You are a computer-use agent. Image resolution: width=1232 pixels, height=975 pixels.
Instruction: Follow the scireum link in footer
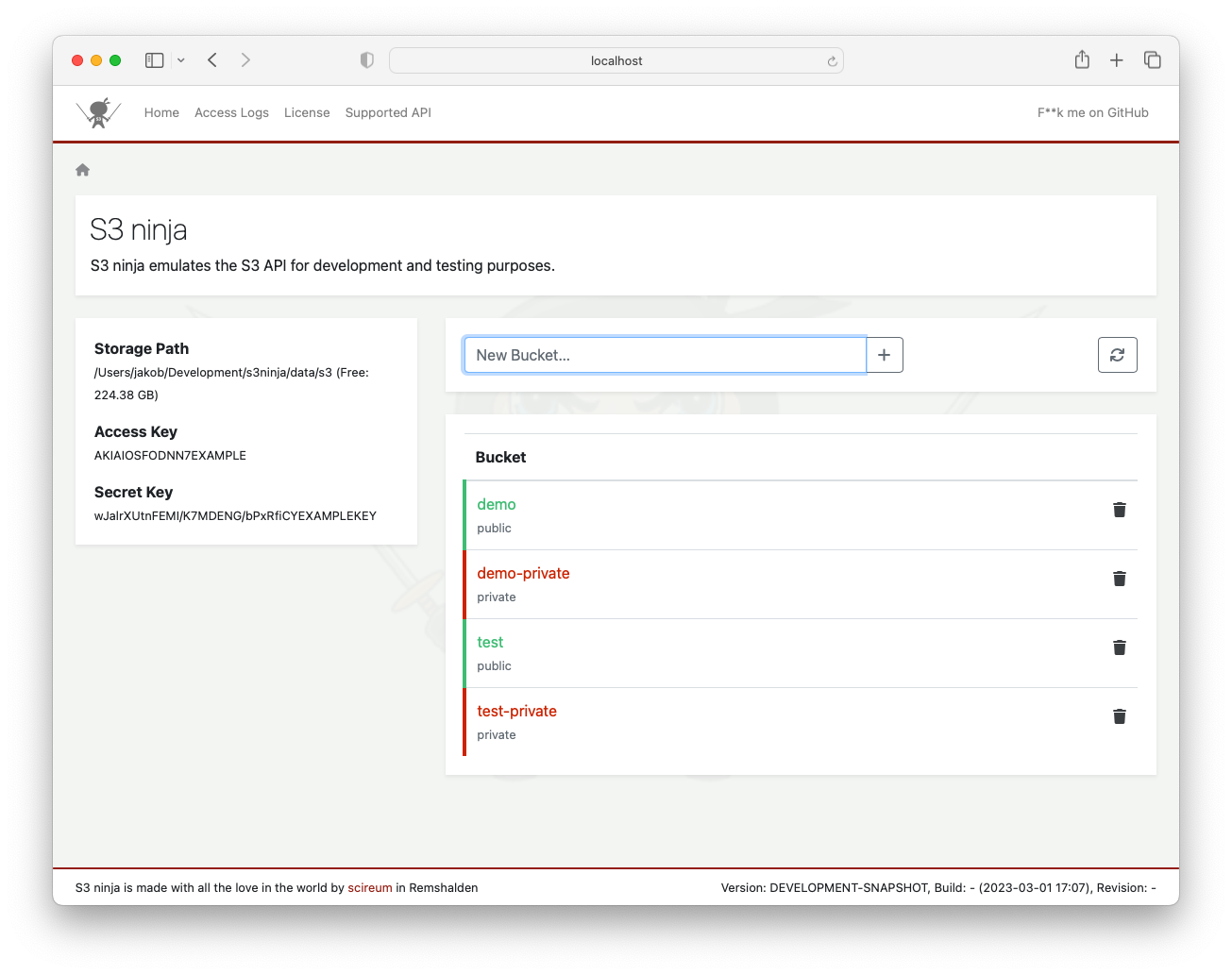[x=370, y=888]
